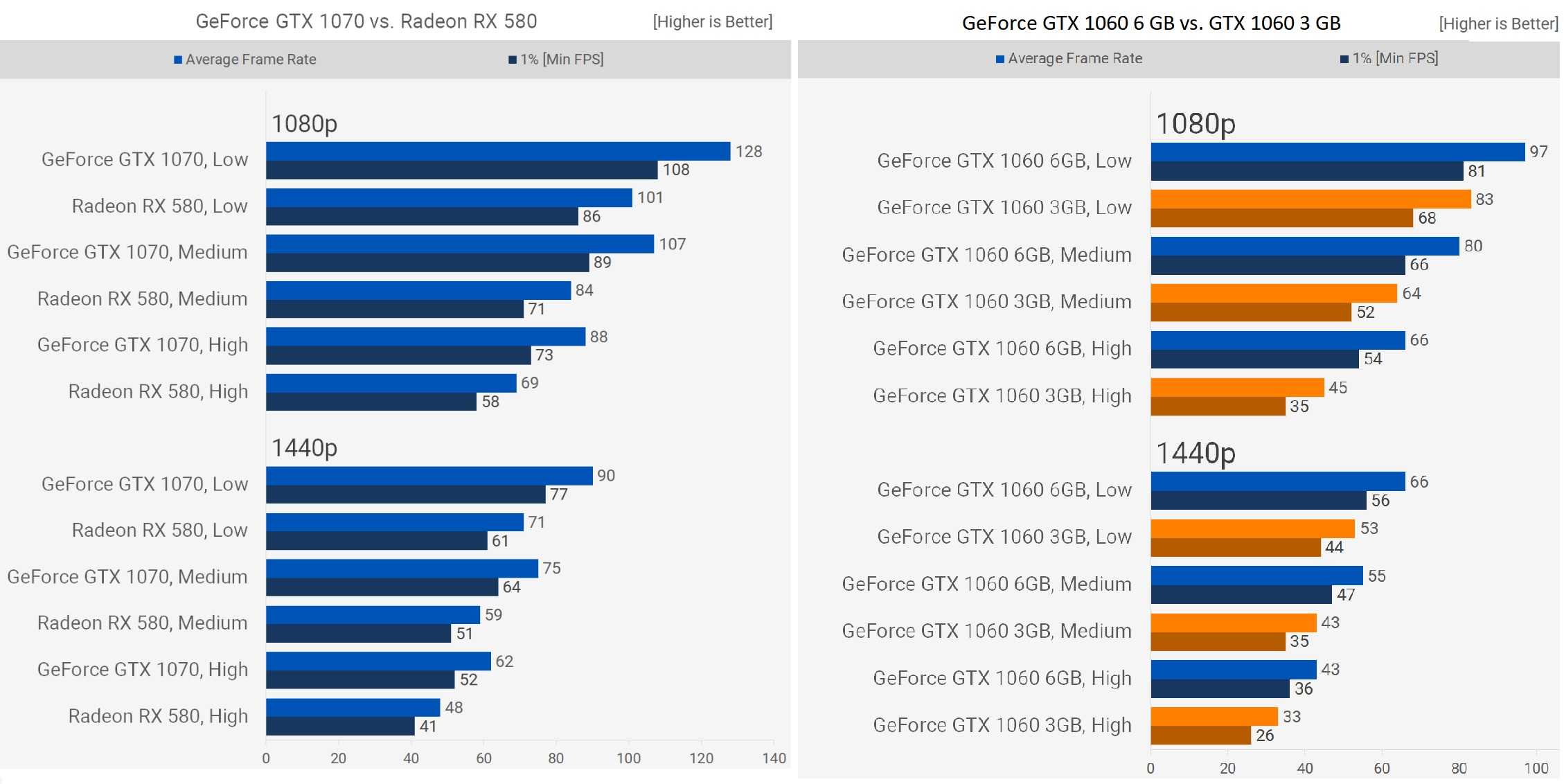Image resolution: width=1564 pixels, height=784 pixels.
Task: Click the left chart's Average Frame Rate legend swatch
Action: click(x=178, y=60)
